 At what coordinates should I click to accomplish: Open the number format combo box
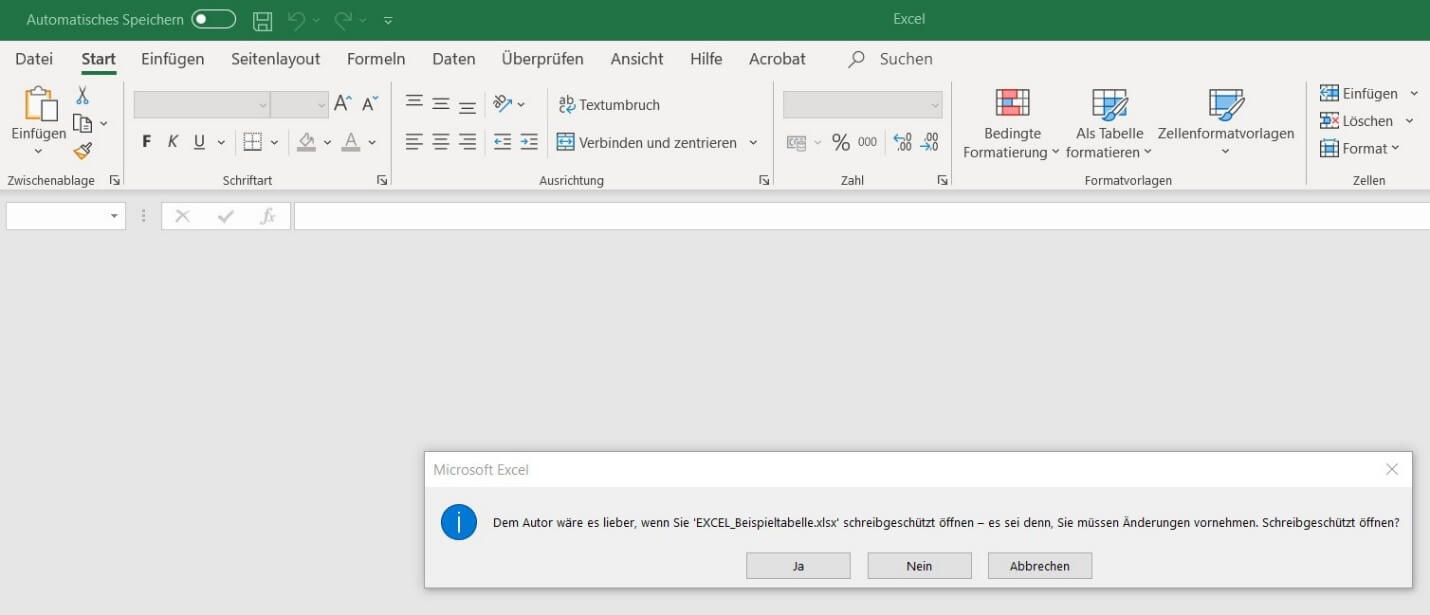(863, 104)
